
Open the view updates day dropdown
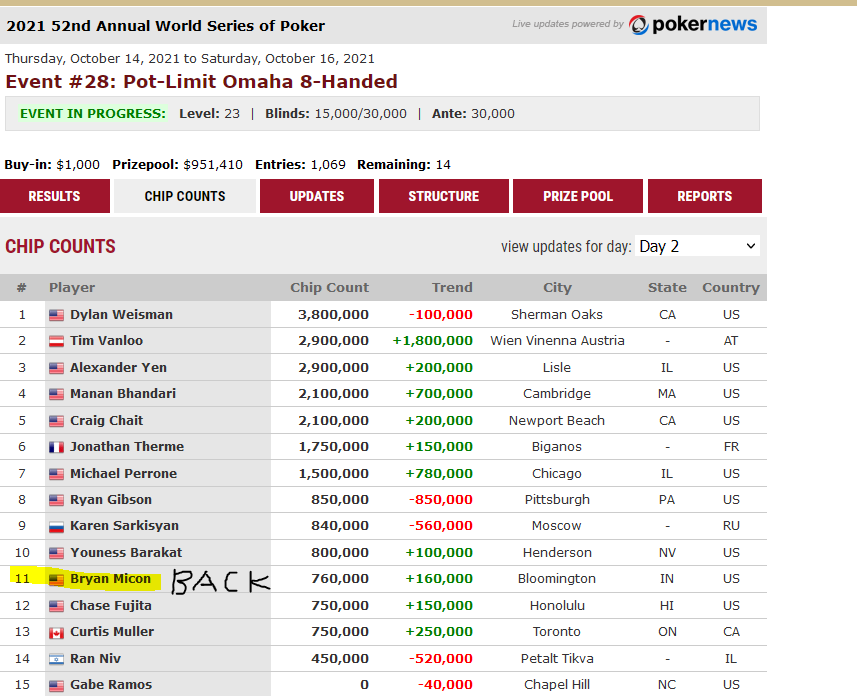tap(697, 246)
